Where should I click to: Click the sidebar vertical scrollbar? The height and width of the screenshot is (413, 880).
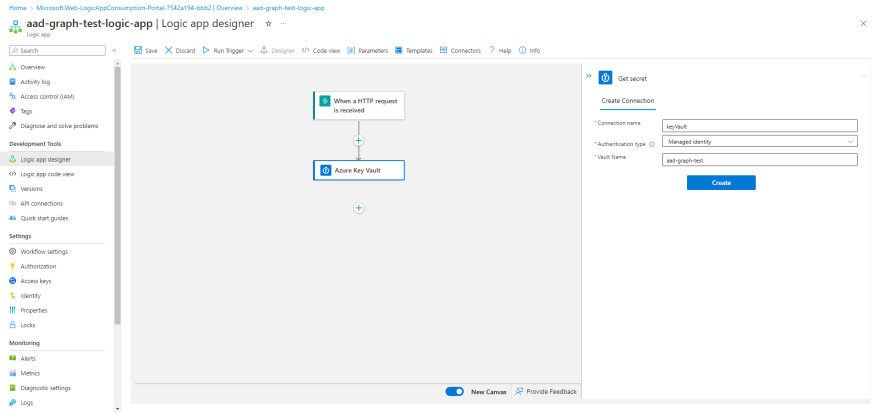[117, 195]
